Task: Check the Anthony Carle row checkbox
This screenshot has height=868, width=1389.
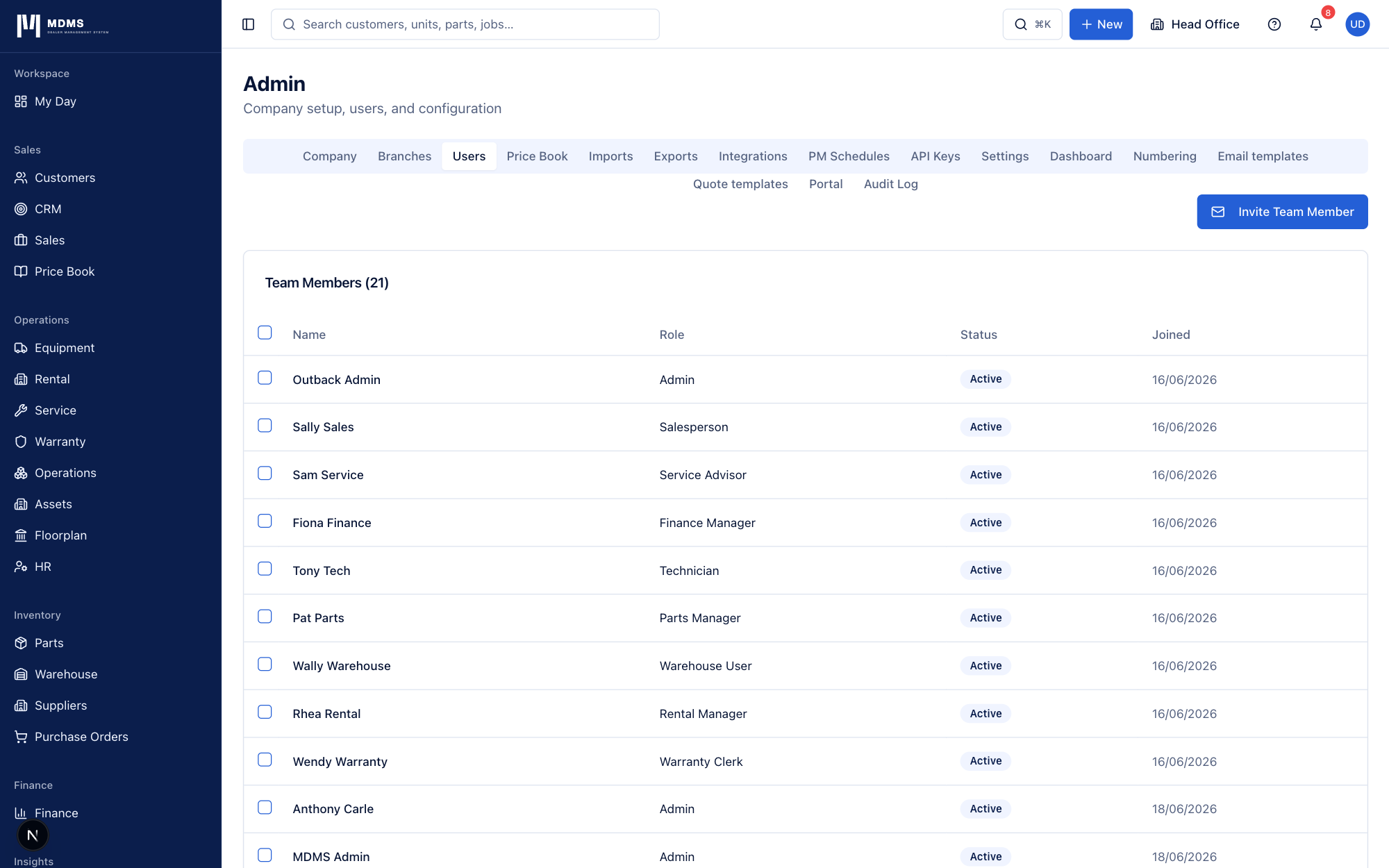Action: click(x=265, y=808)
